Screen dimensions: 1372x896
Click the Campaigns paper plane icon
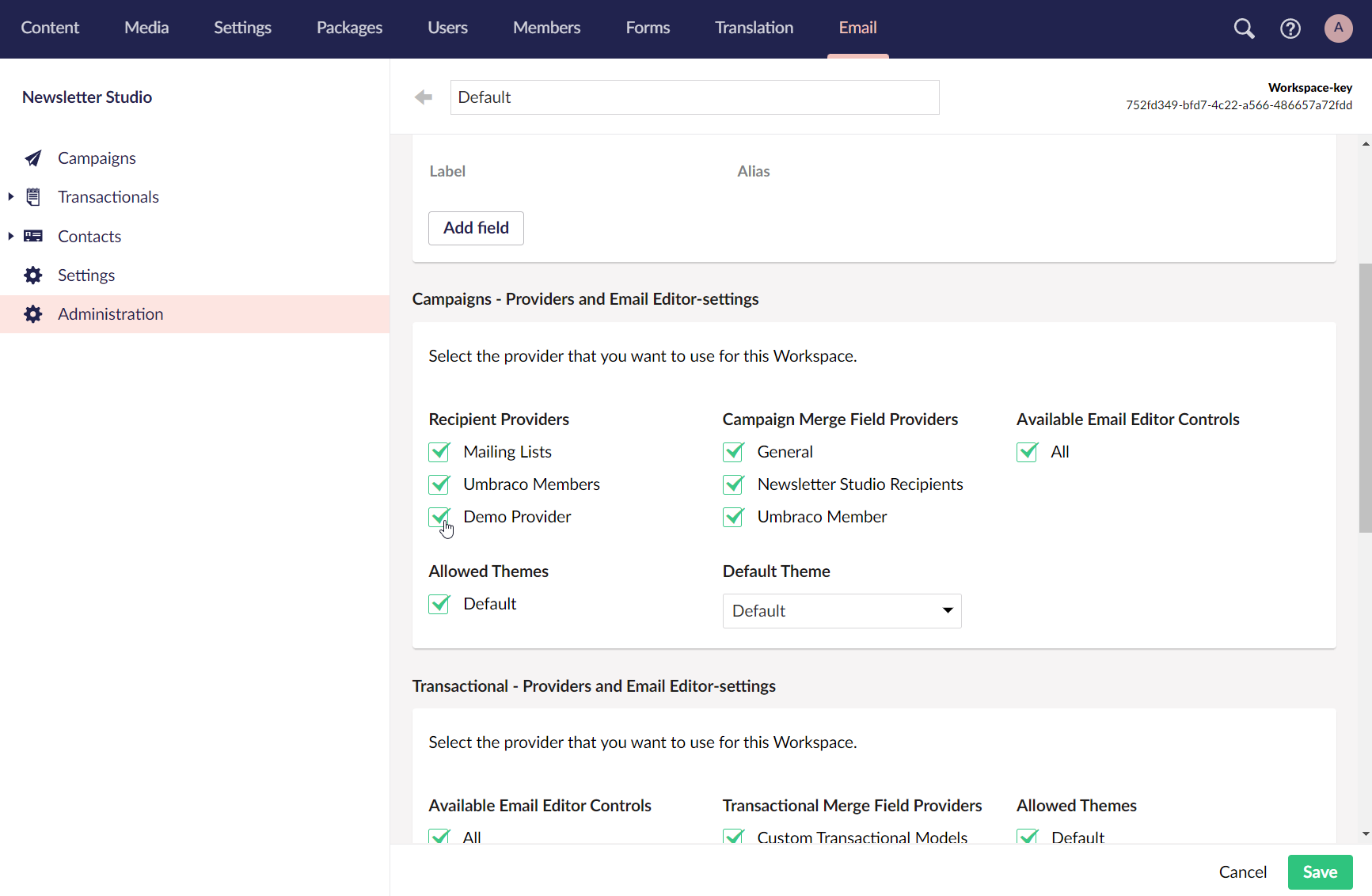pyautogui.click(x=33, y=158)
